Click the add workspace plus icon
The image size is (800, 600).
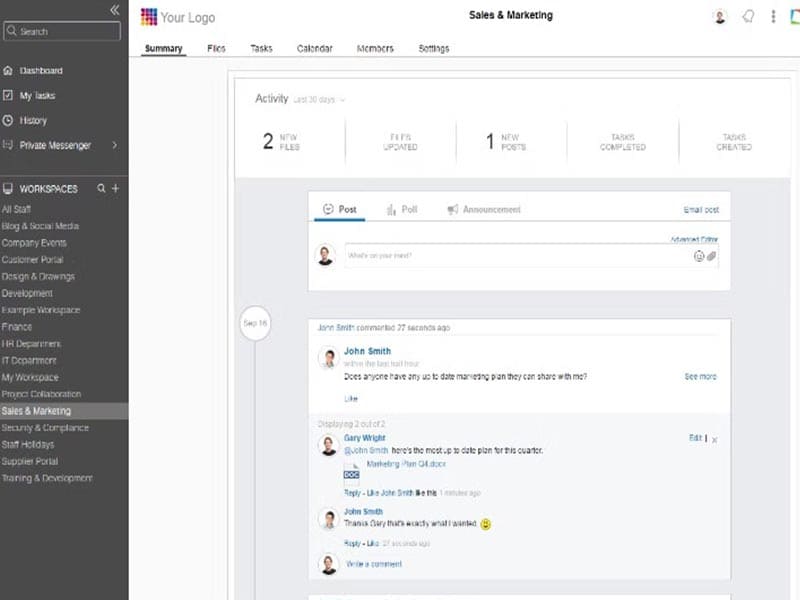tap(115, 188)
